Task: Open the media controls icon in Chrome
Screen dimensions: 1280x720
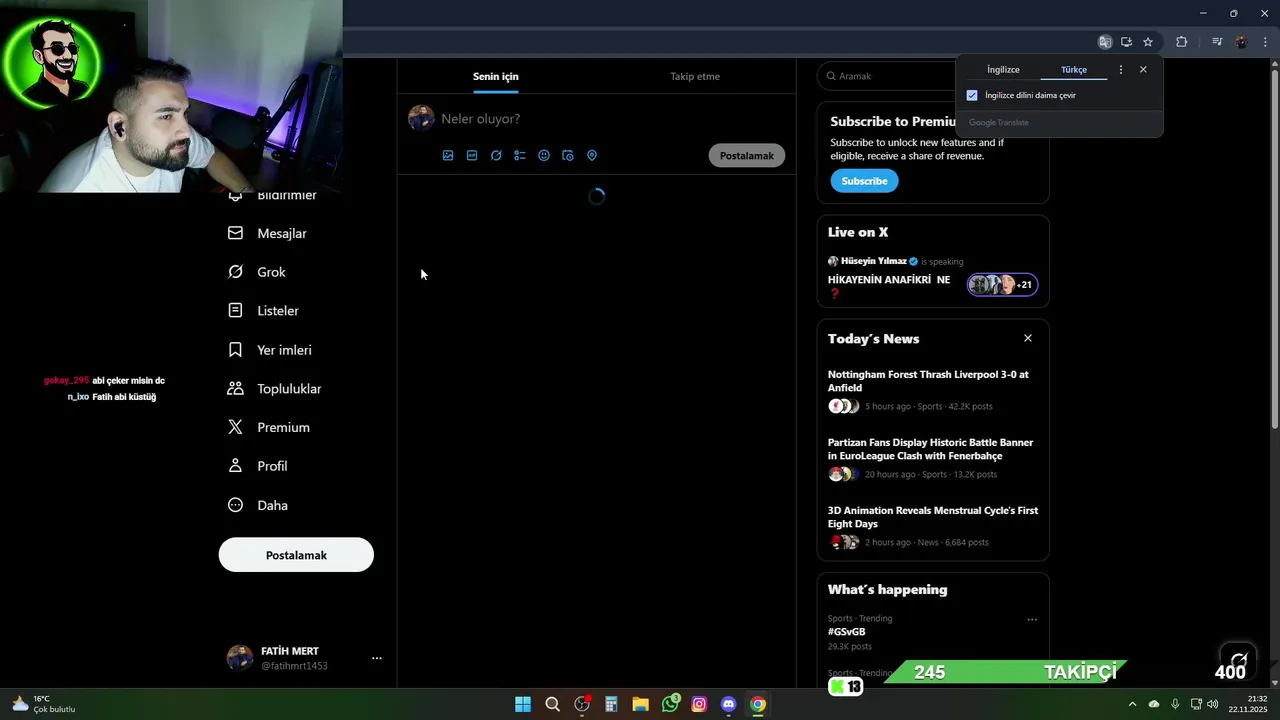Action: (1217, 42)
